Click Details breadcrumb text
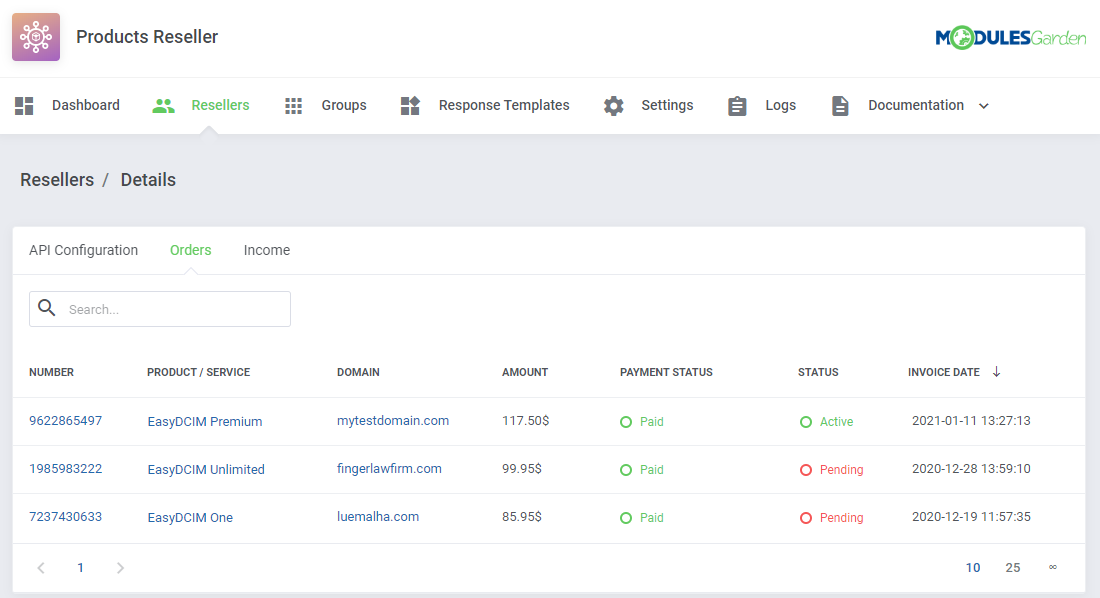The image size is (1100, 598). pyautogui.click(x=148, y=180)
